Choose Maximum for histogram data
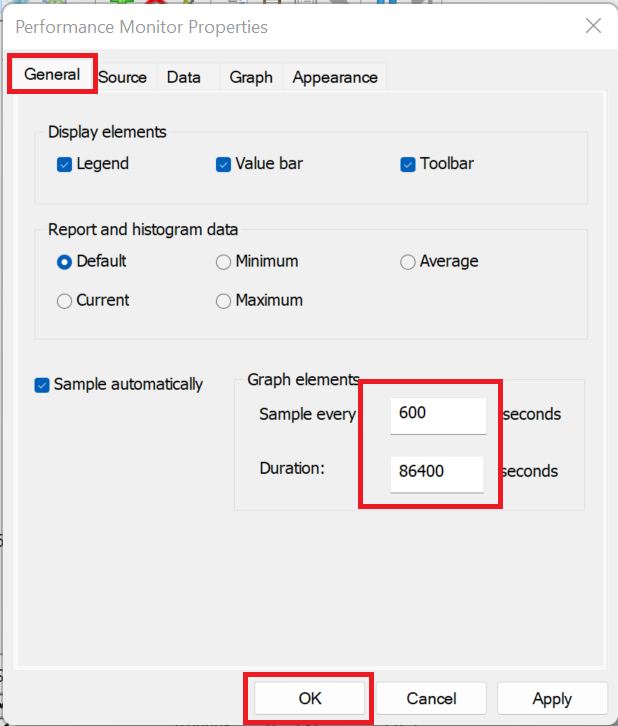The height and width of the screenshot is (726, 618). (224, 301)
